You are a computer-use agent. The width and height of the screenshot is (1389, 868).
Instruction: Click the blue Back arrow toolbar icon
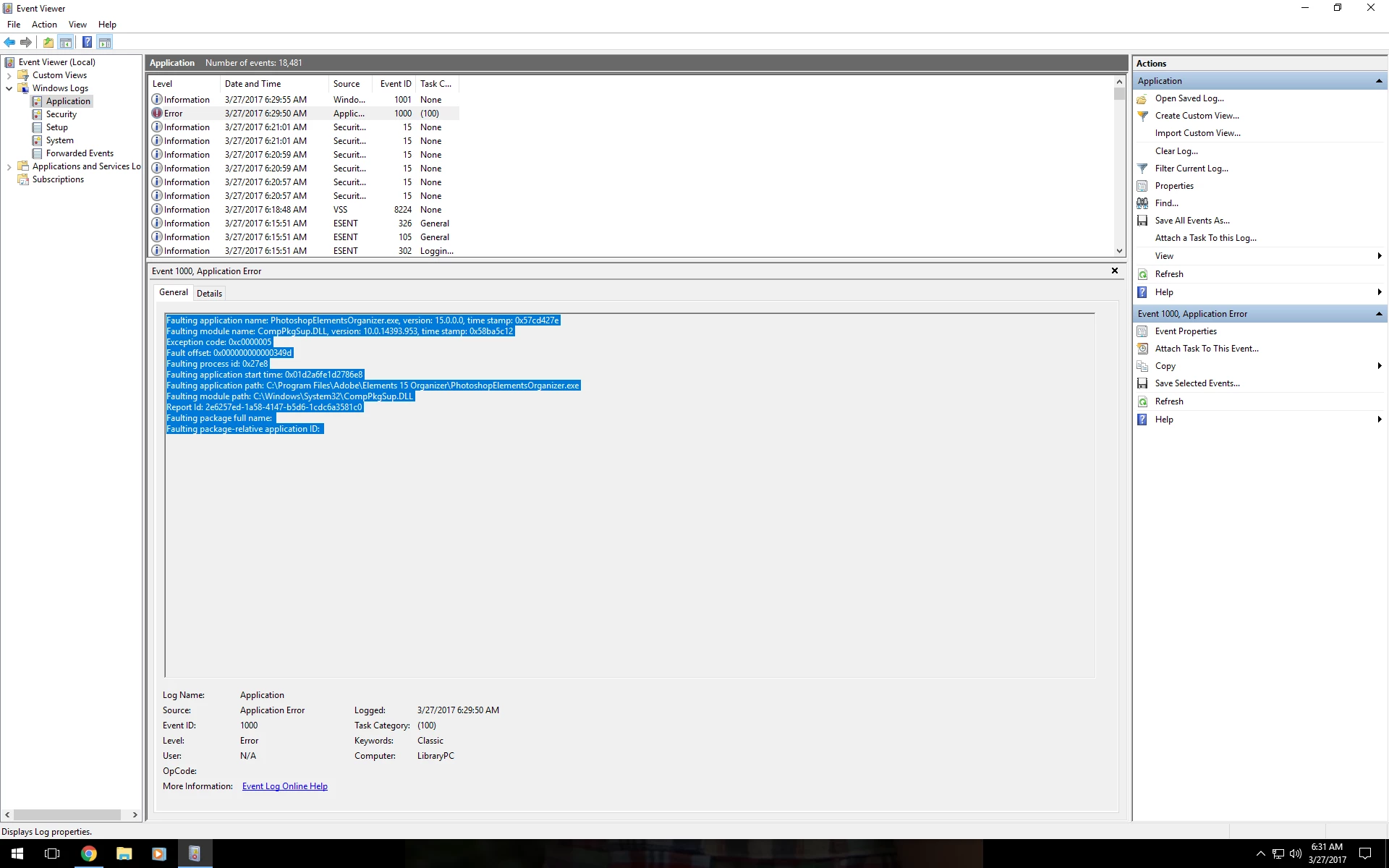point(9,42)
